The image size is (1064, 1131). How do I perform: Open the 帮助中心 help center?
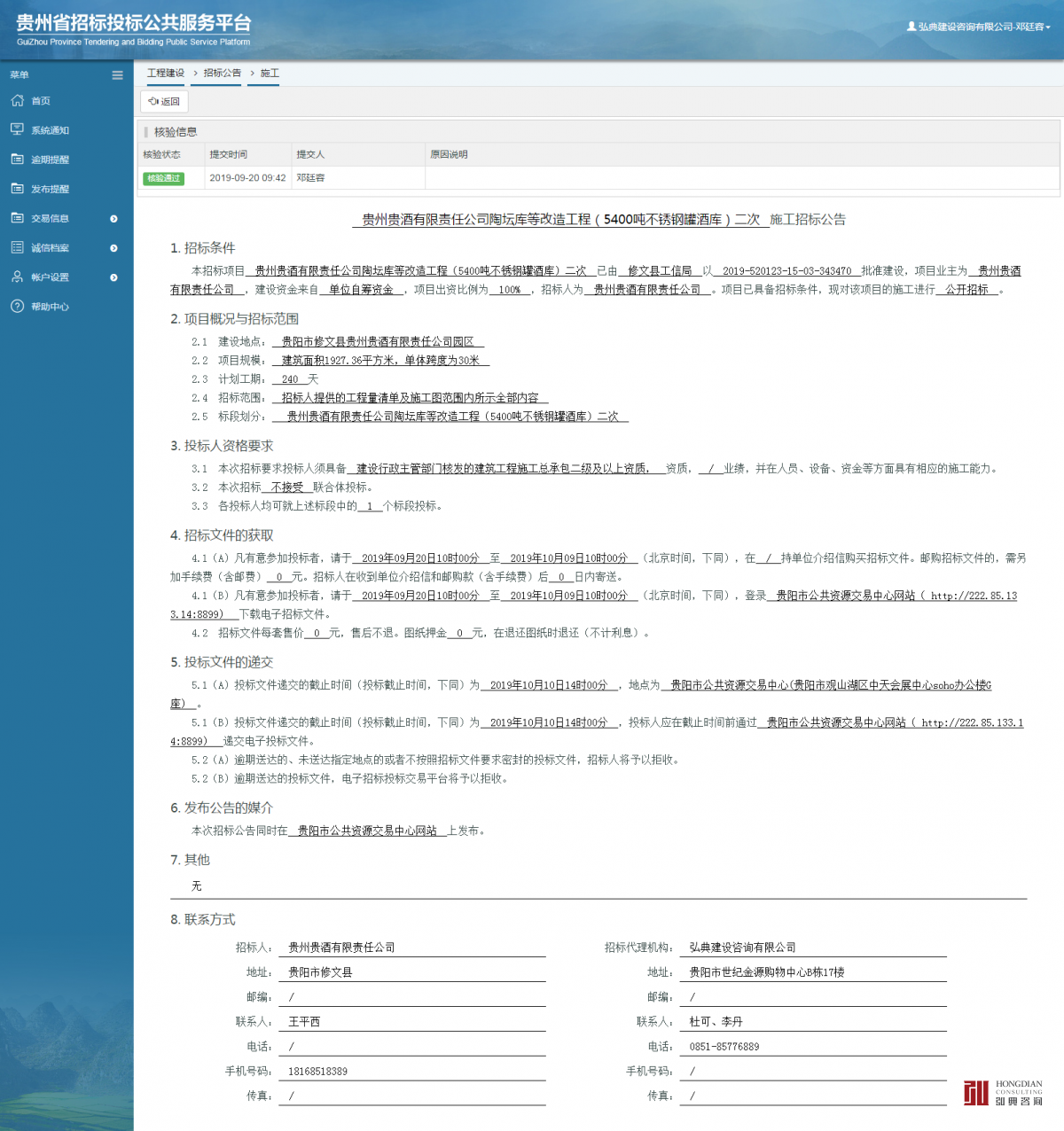coord(16,306)
